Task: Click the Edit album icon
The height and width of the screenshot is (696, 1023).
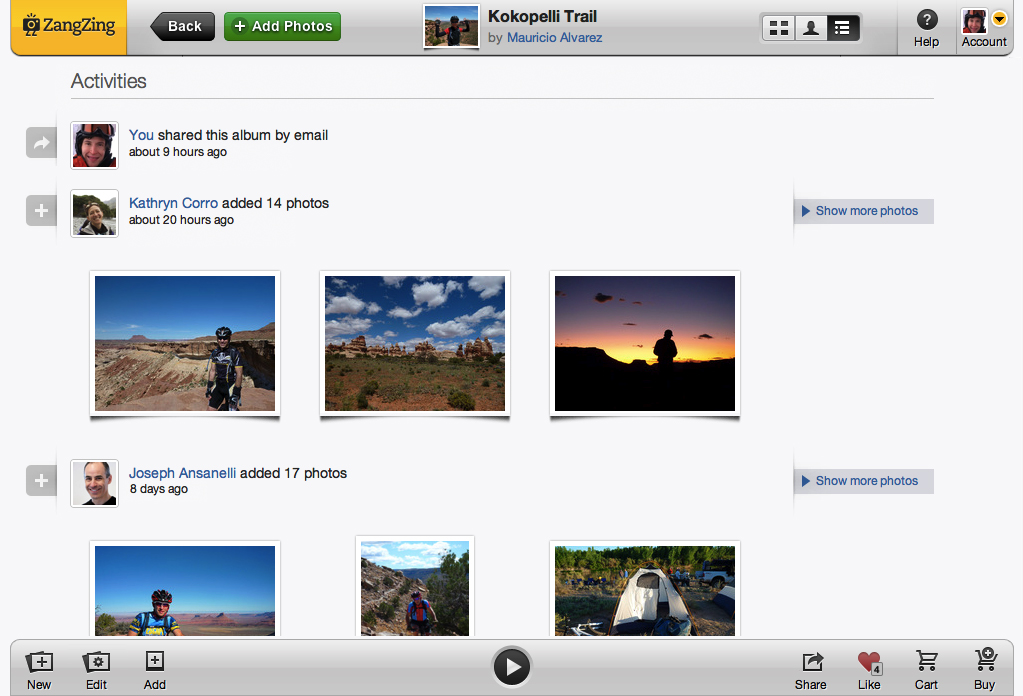Action: pos(97,662)
